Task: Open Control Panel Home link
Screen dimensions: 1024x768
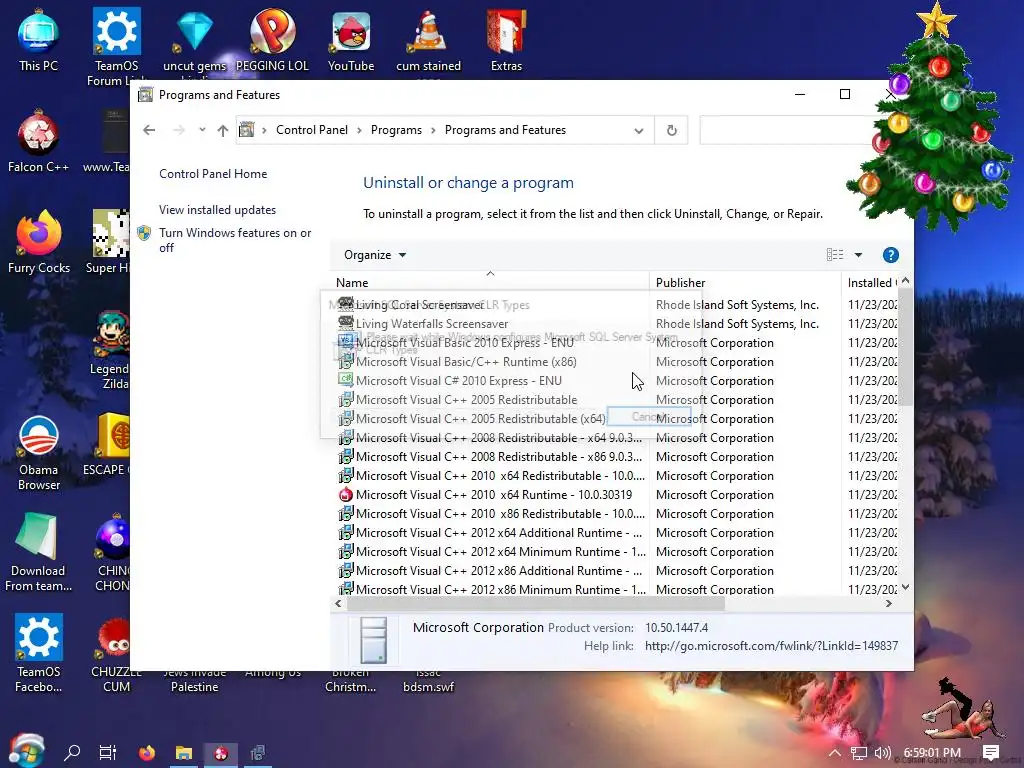Action: click(213, 174)
